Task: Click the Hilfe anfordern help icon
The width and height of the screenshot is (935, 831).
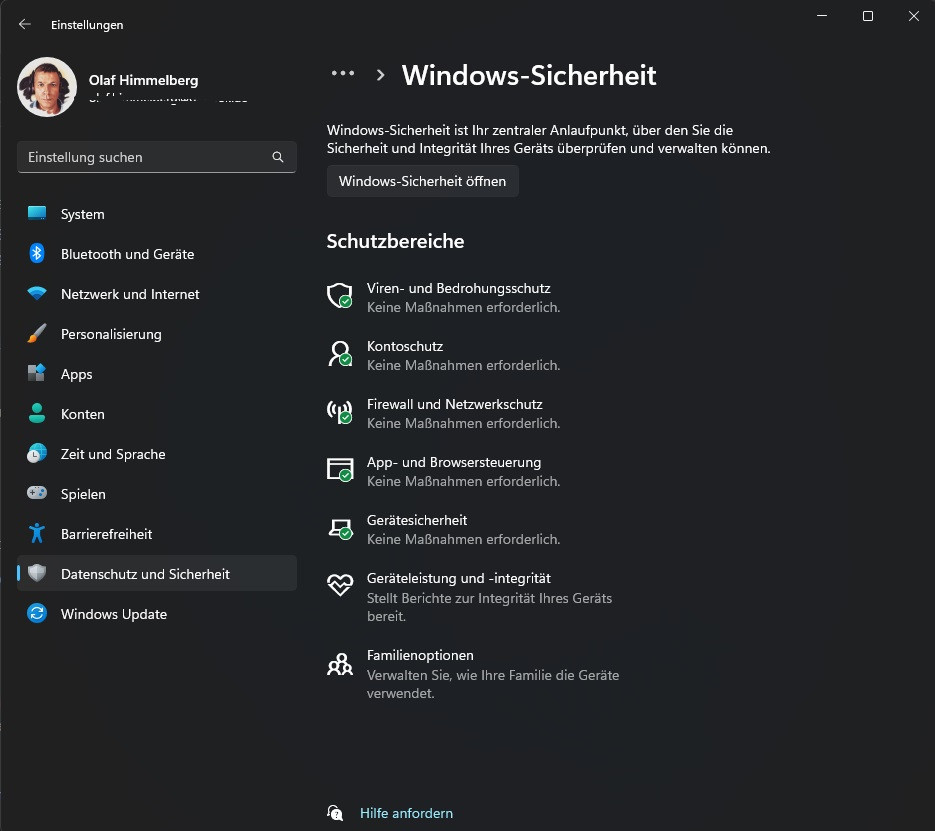Action: click(335, 813)
